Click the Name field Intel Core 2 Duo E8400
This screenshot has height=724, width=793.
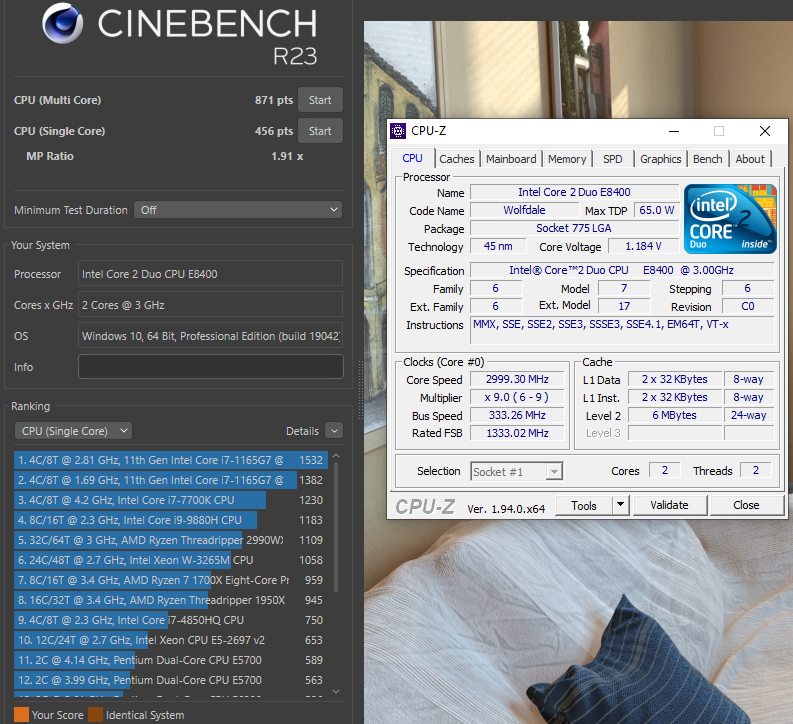click(x=574, y=192)
